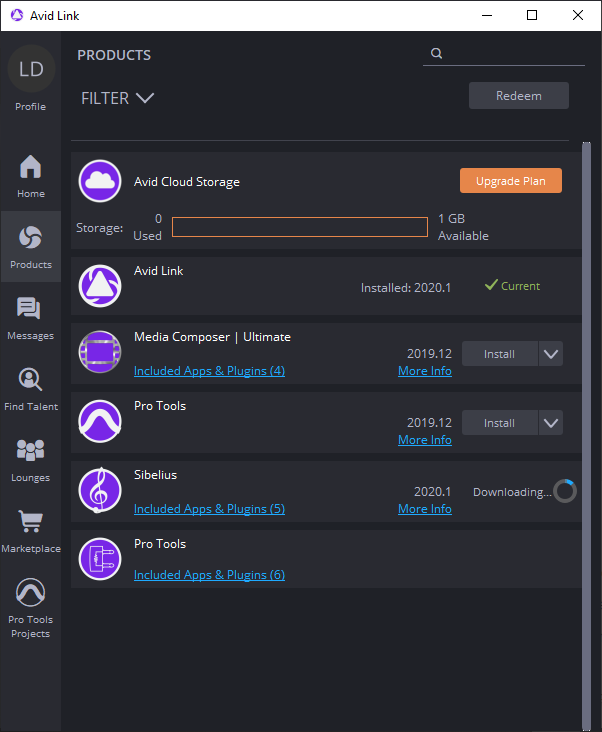Click the Pro Tools 2019.12 product icon
The height and width of the screenshot is (732, 602).
point(100,421)
